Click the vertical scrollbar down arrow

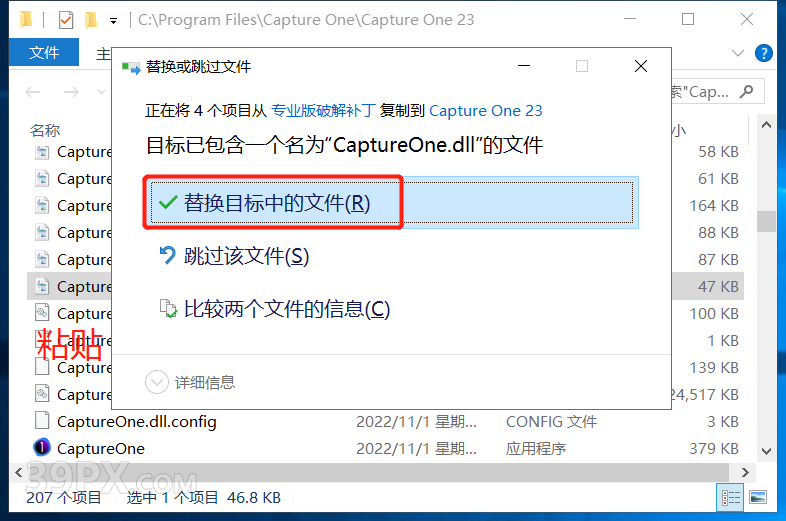pos(766,451)
